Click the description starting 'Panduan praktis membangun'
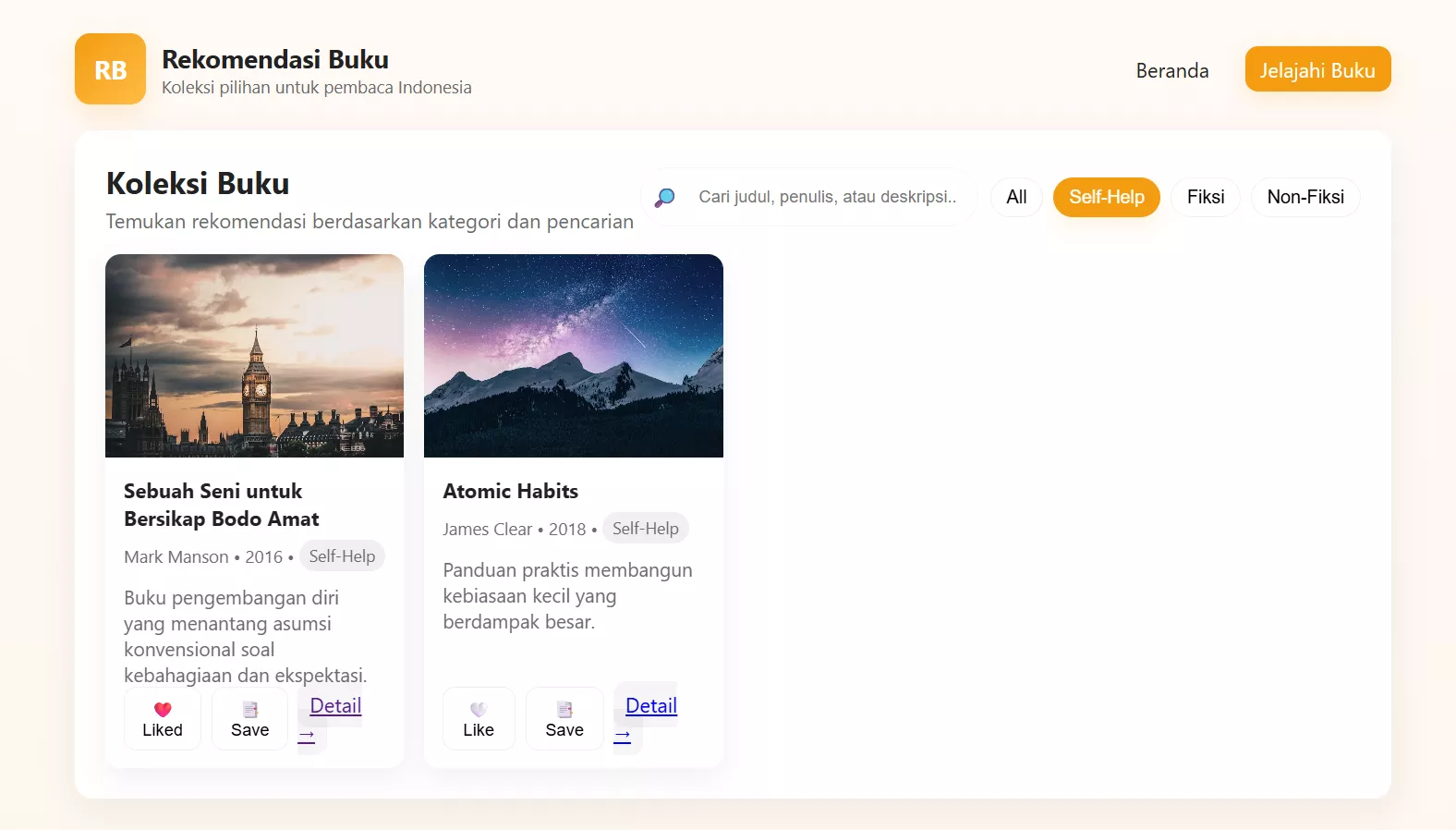Viewport: 1456px width, 830px height. 567,596
